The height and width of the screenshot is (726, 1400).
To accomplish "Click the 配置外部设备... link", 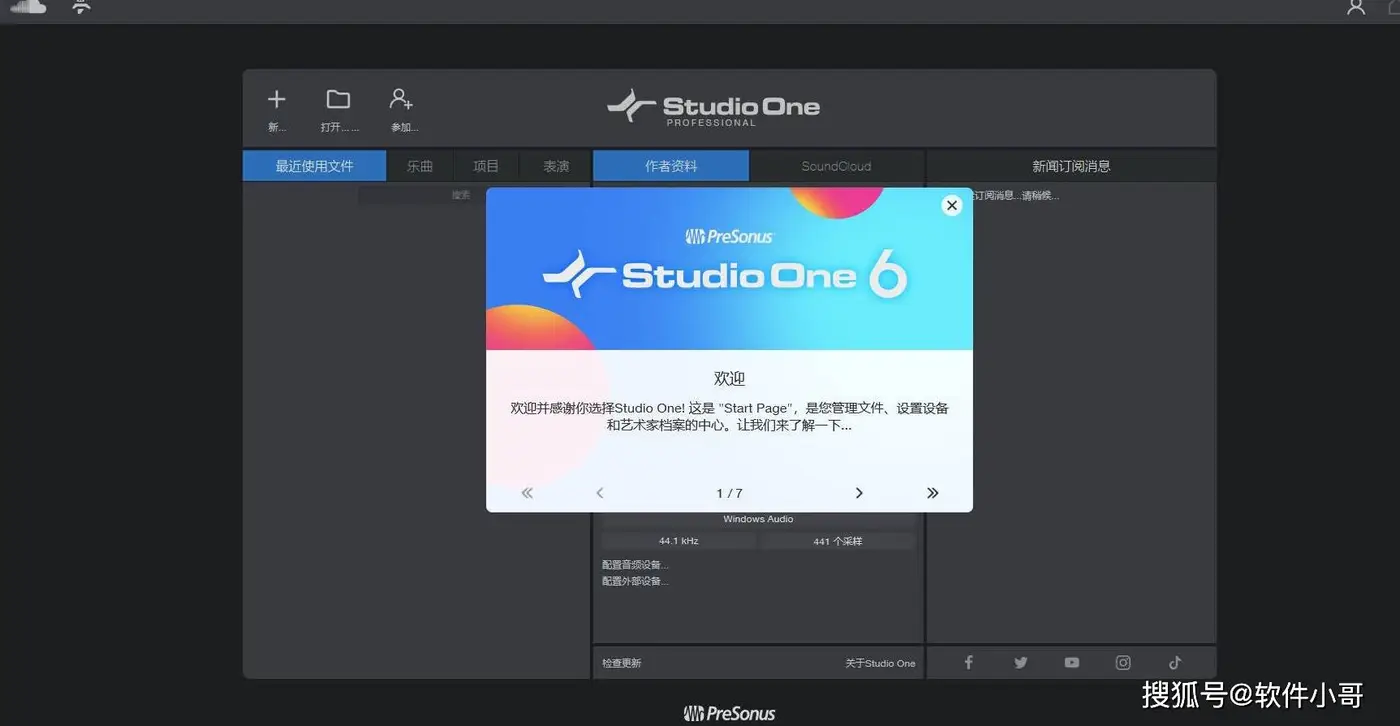I will (x=635, y=581).
